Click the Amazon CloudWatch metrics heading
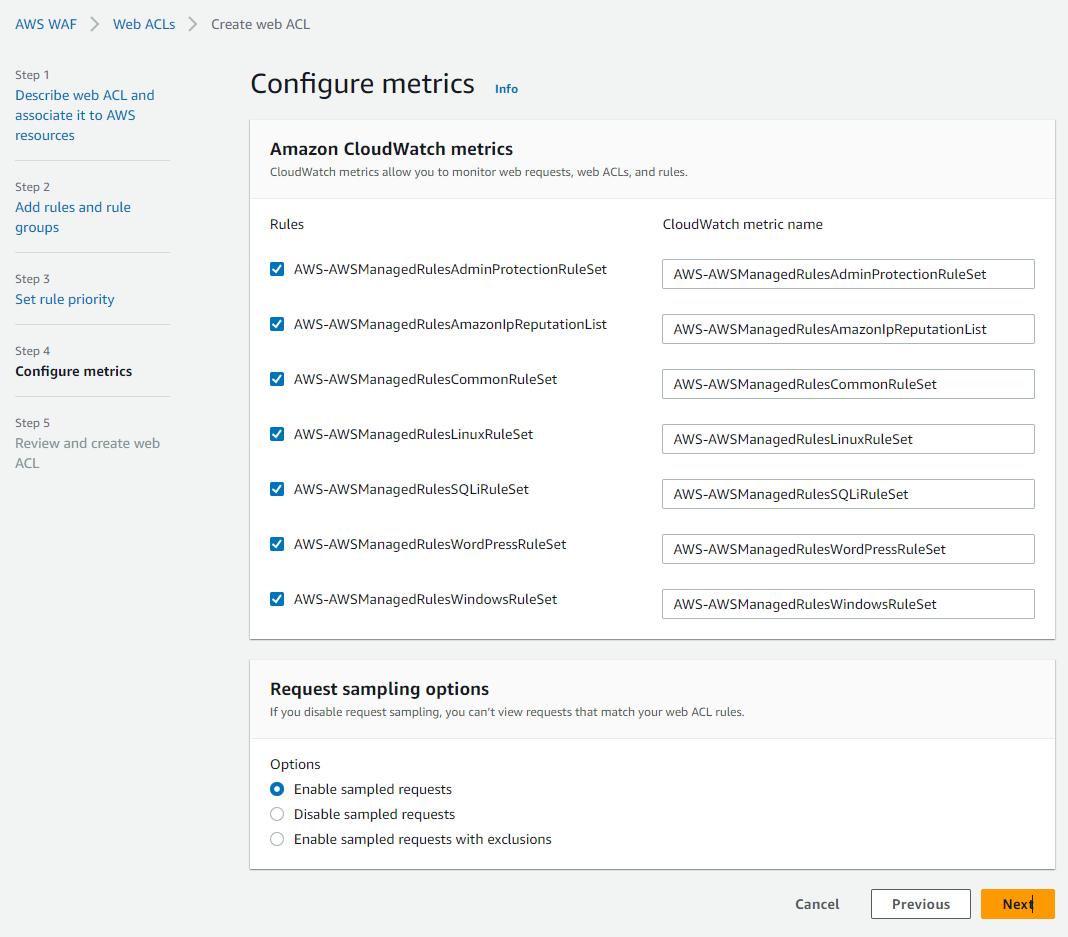 [392, 149]
